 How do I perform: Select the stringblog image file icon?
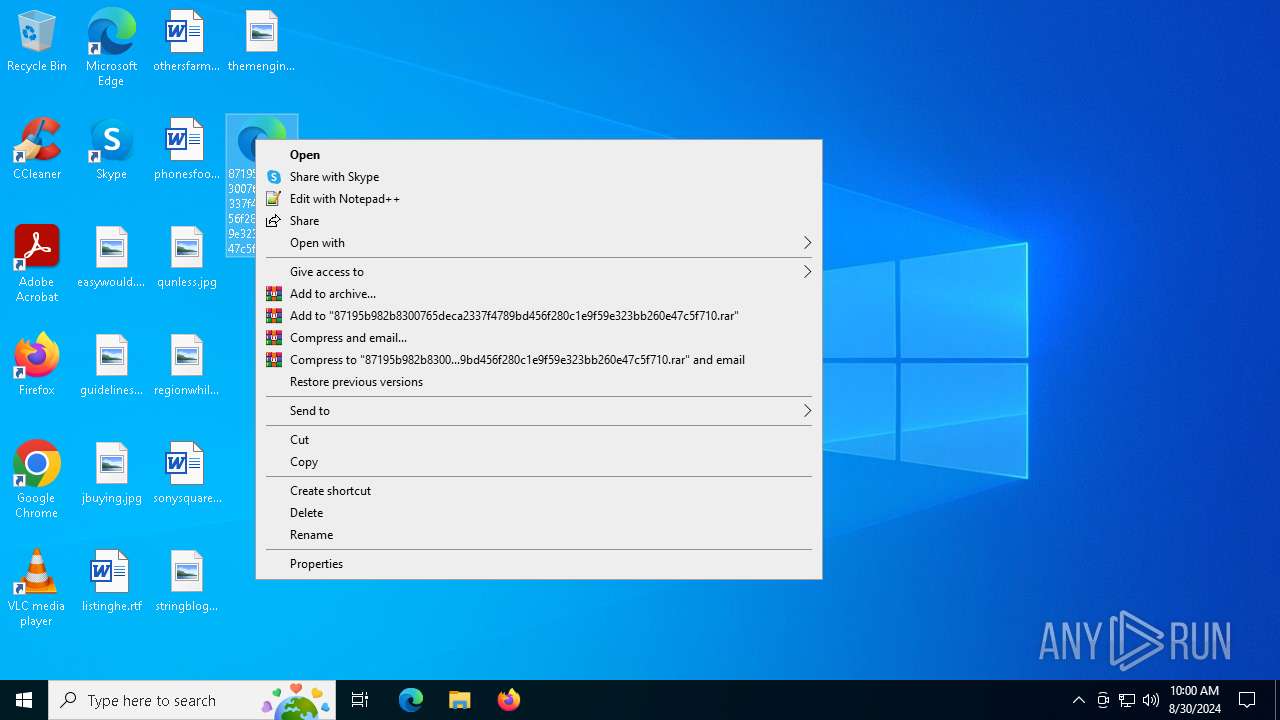[x=186, y=582]
